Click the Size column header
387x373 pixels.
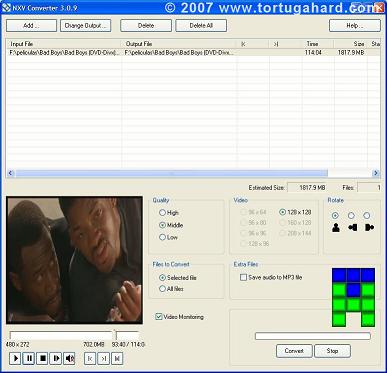(350, 44)
